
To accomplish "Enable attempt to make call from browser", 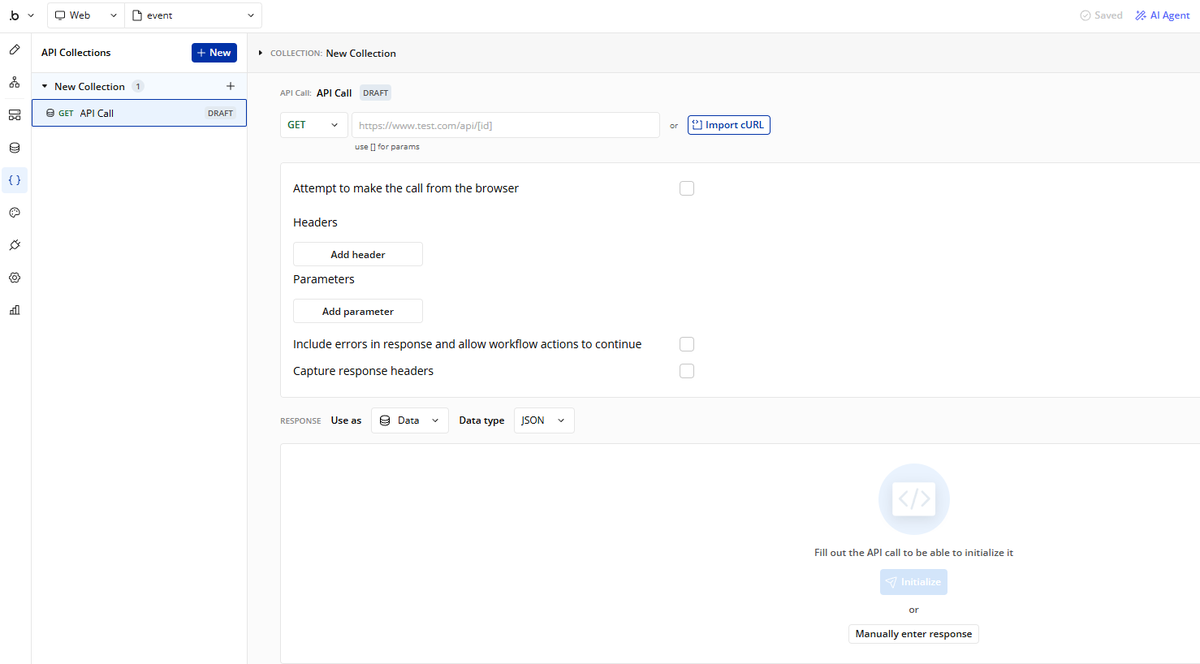I will point(687,188).
